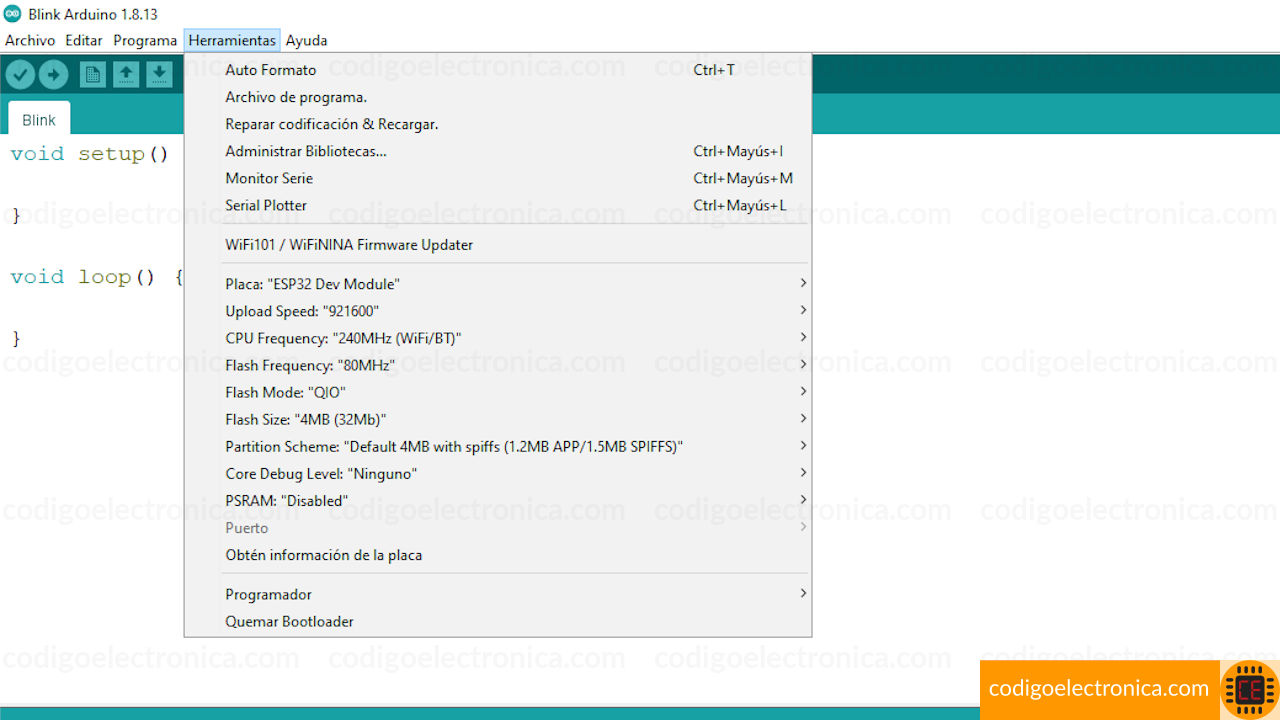Expand the Core Debug Level submenu

coord(498,473)
